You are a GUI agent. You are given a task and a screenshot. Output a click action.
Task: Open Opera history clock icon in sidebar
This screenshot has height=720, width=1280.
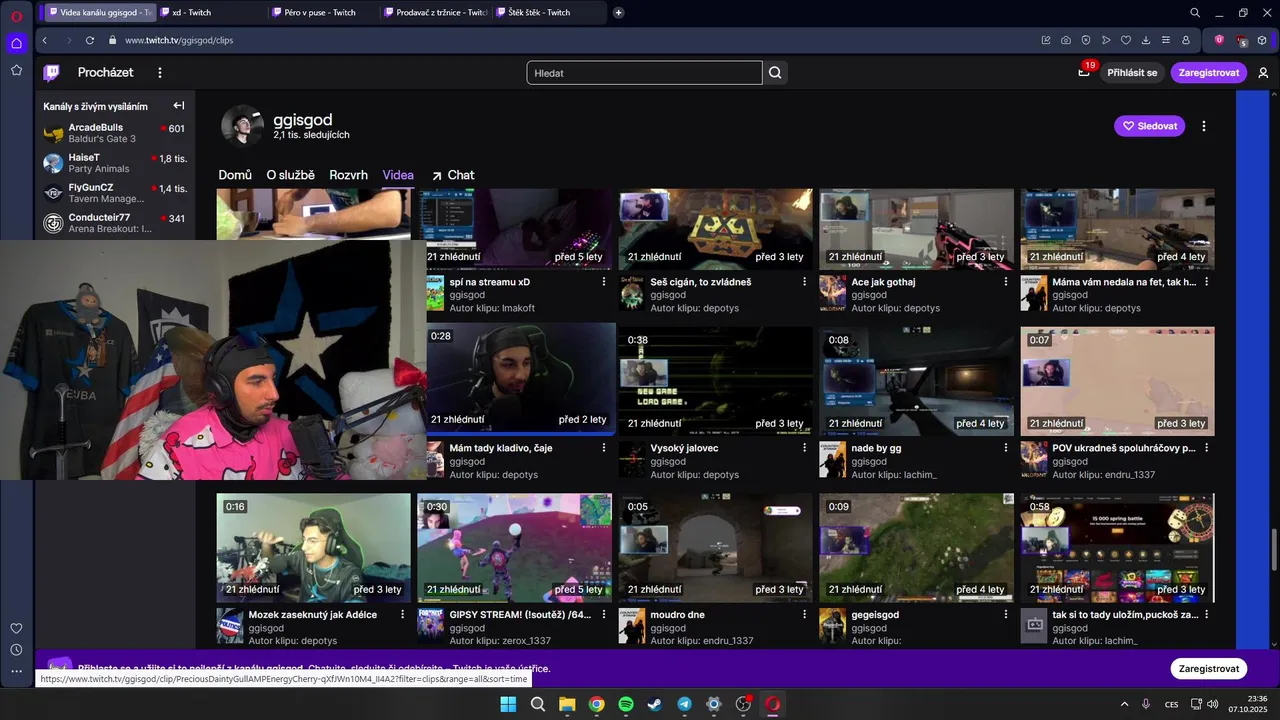pos(16,650)
